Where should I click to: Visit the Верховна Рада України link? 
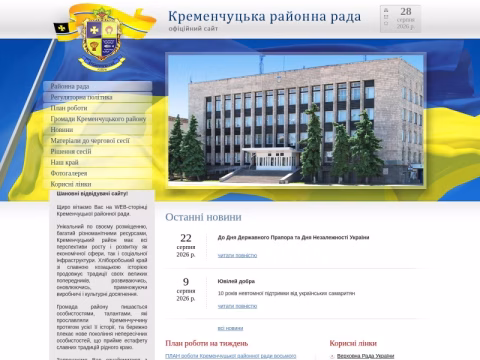tap(365, 356)
